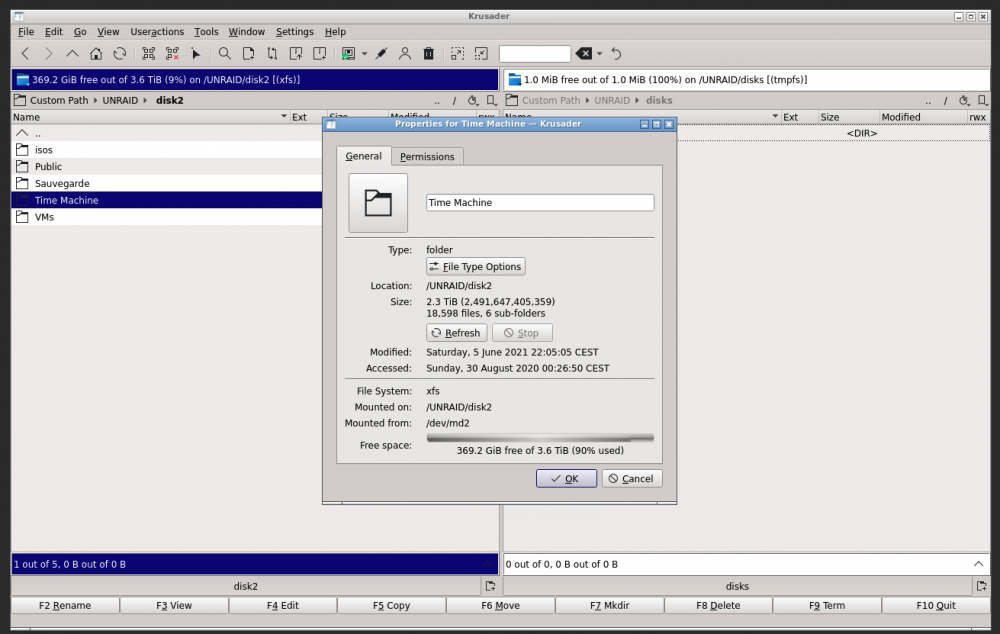Image resolution: width=1000 pixels, height=634 pixels.
Task: Switch to the Permissions tab
Action: tap(427, 157)
